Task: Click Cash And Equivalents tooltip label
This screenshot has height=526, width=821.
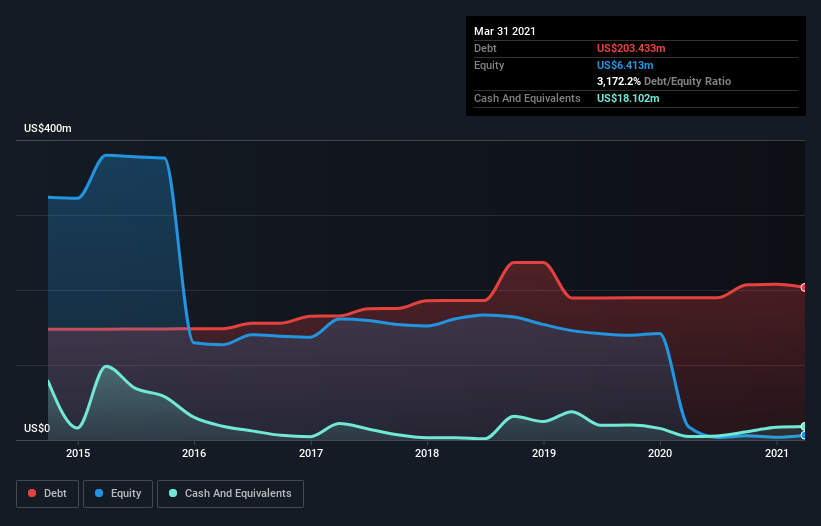Action: tap(527, 98)
